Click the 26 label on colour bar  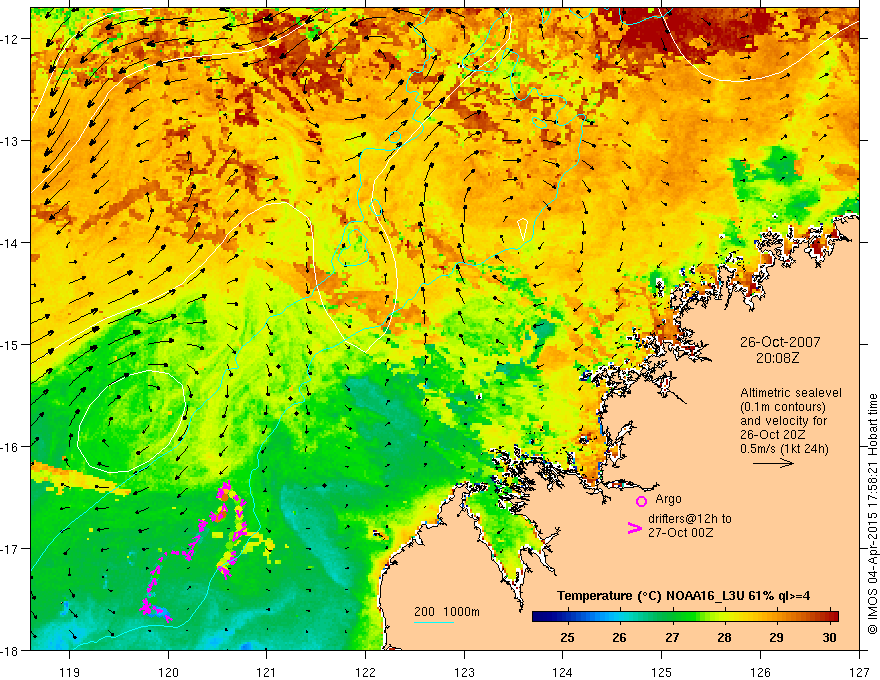tap(619, 637)
